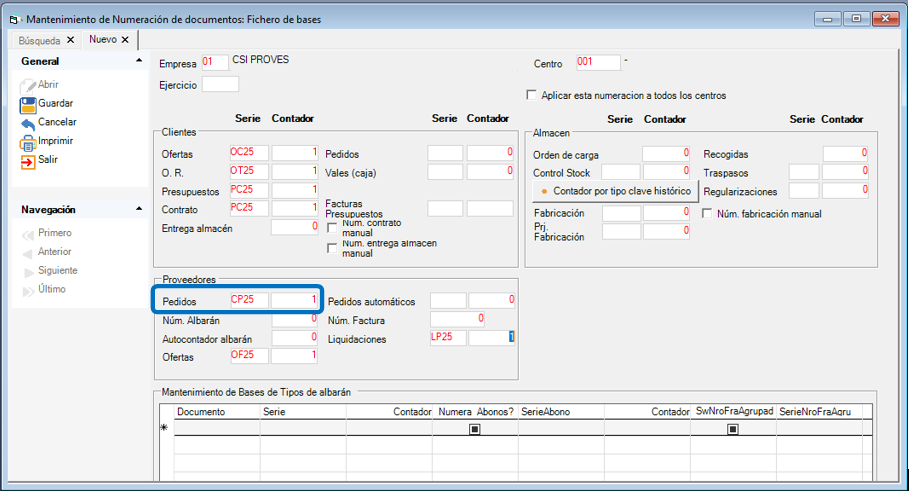Click Liquidaciones serie field LP25
Screen dimensions: 910x491
448,338
